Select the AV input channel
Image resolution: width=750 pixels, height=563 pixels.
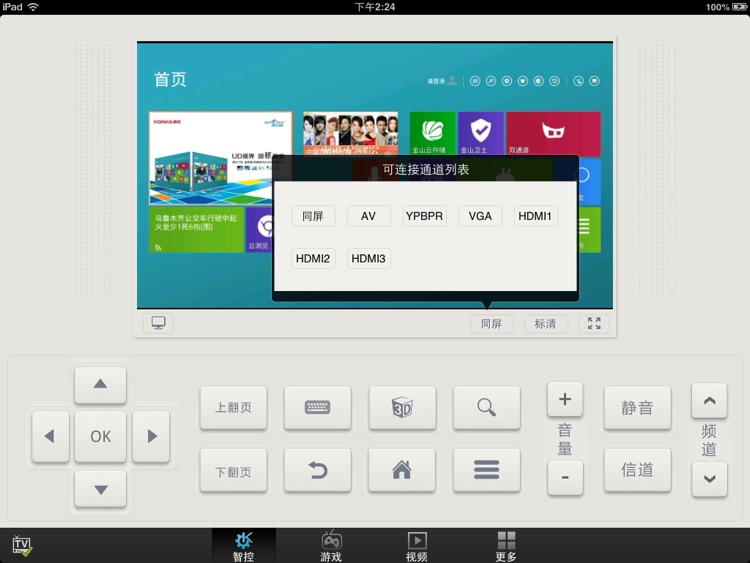click(x=368, y=216)
